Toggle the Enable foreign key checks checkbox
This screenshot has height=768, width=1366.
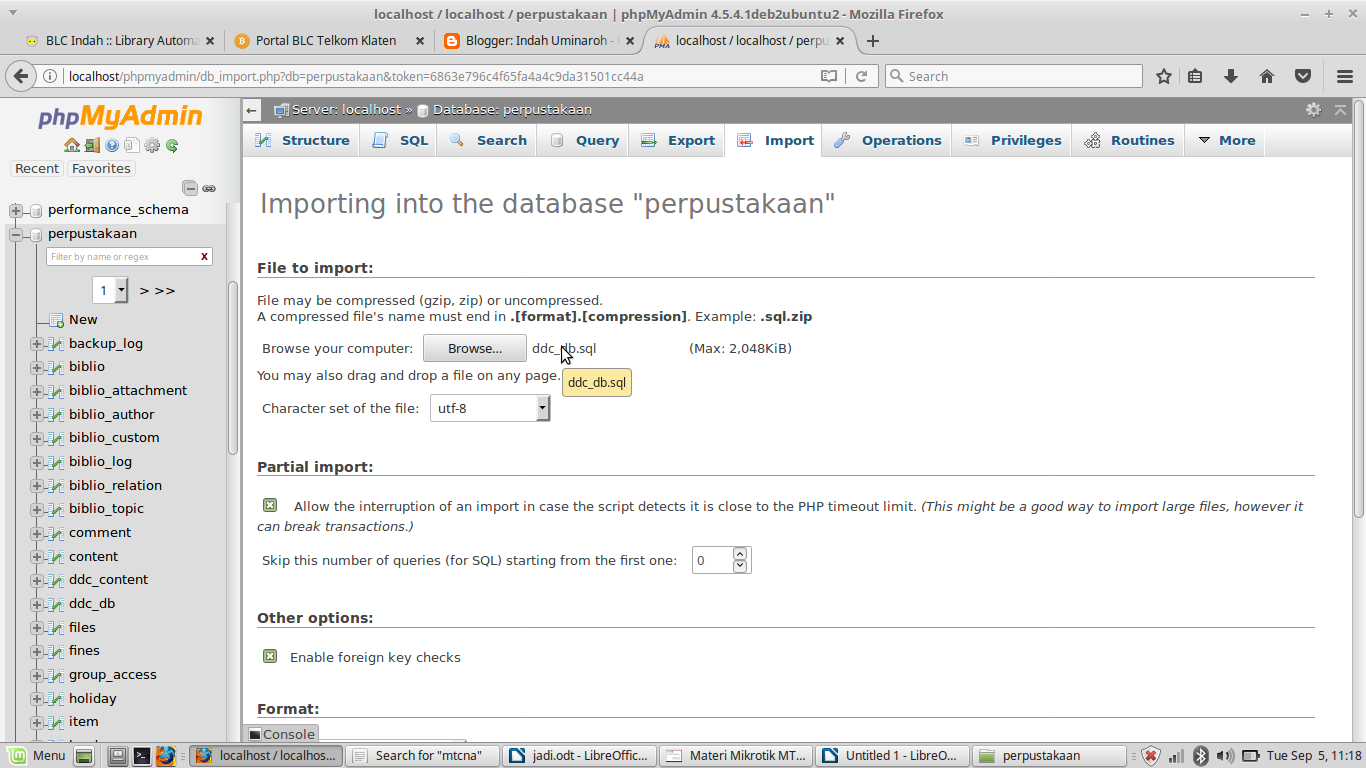click(270, 657)
